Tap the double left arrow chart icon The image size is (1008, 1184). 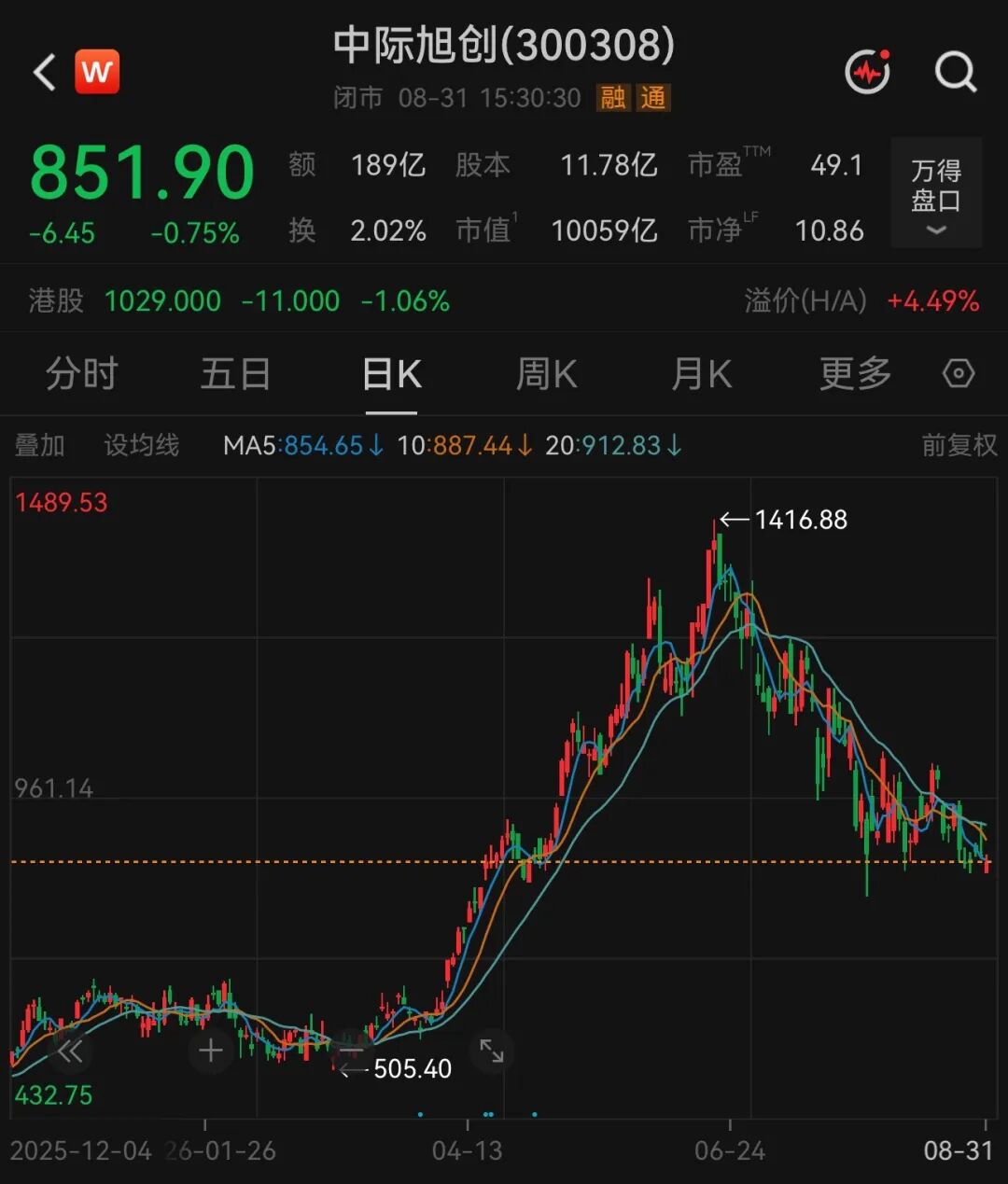[70, 1052]
